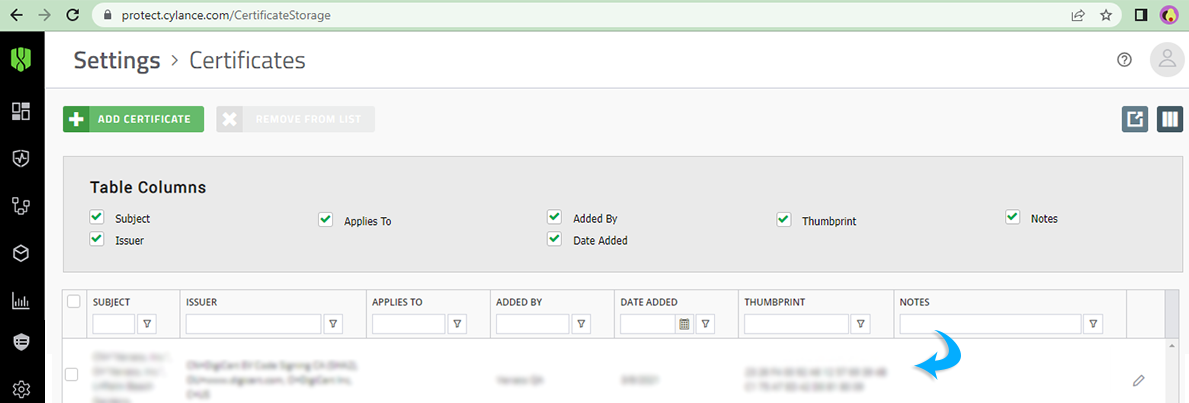
Task: Open the Date Added calendar picker
Action: pyautogui.click(x=685, y=324)
